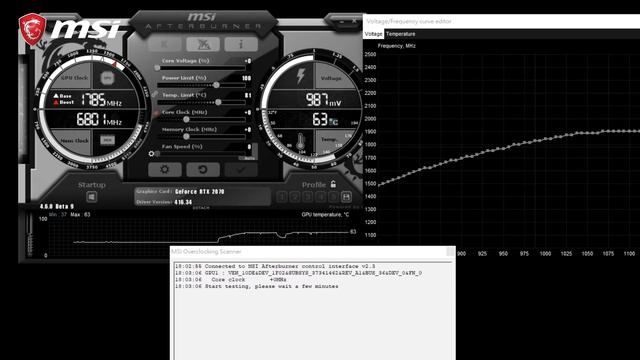Click the Power Limit value 100
This screenshot has height=360, width=640.
click(x=247, y=78)
